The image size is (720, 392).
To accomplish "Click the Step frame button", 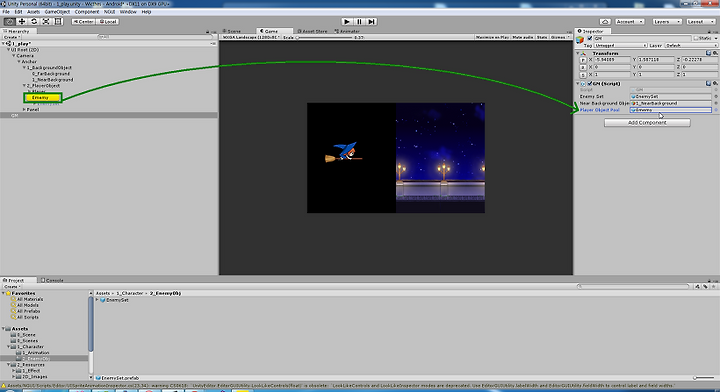I will coord(372,22).
